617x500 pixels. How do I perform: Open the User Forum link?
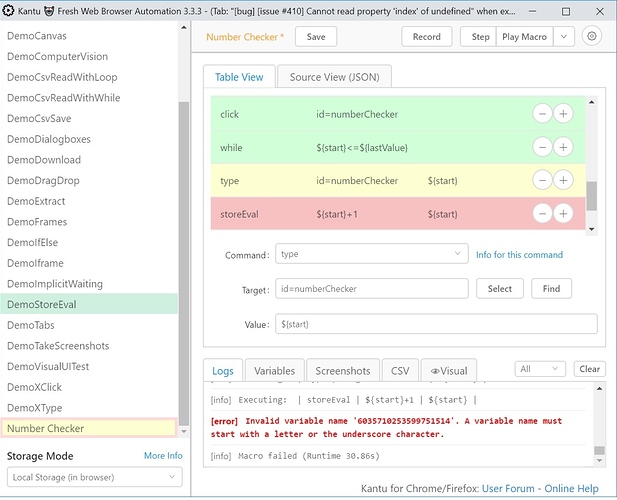click(508, 488)
